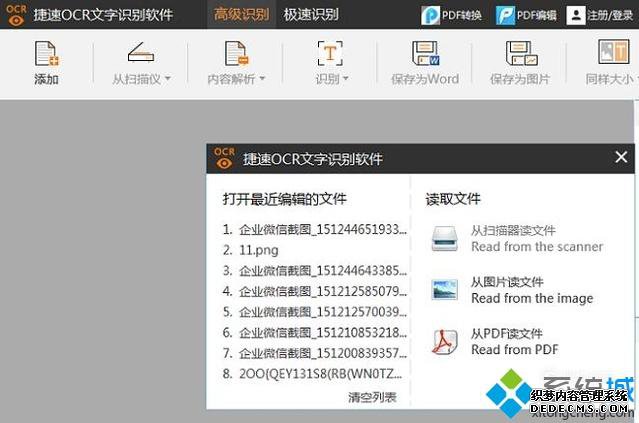The height and width of the screenshot is (423, 639).
Task: Switch to the 极速识别 tab
Action: click(x=311, y=15)
